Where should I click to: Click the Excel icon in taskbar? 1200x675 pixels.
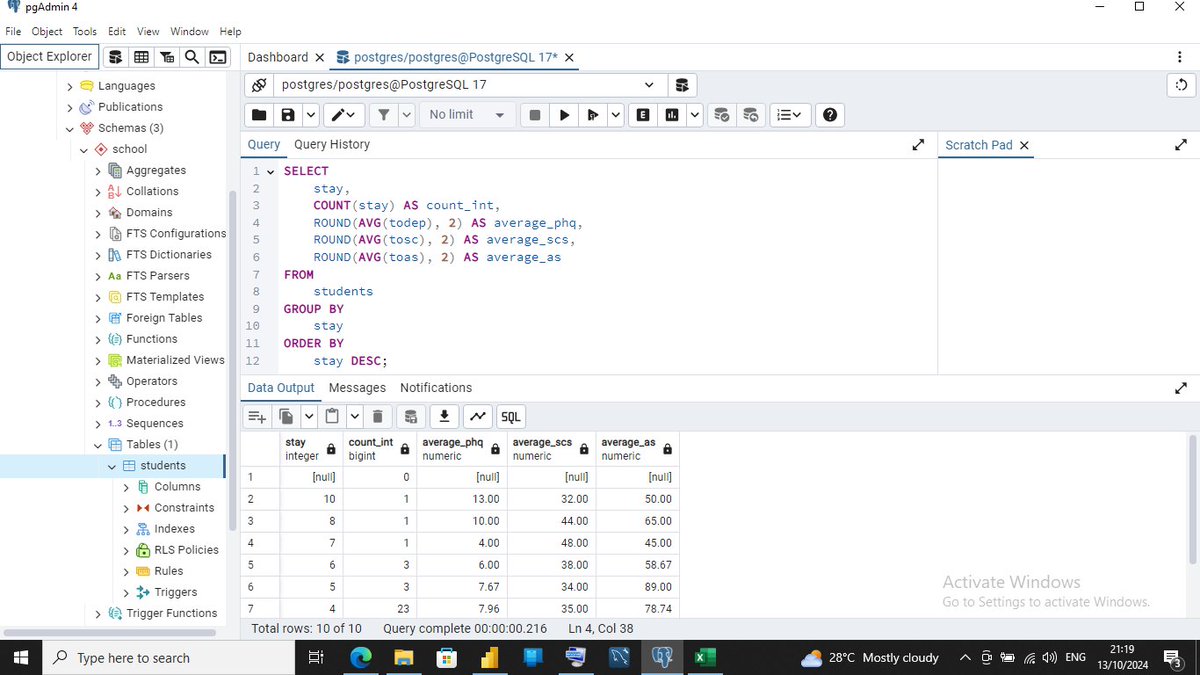[704, 657]
